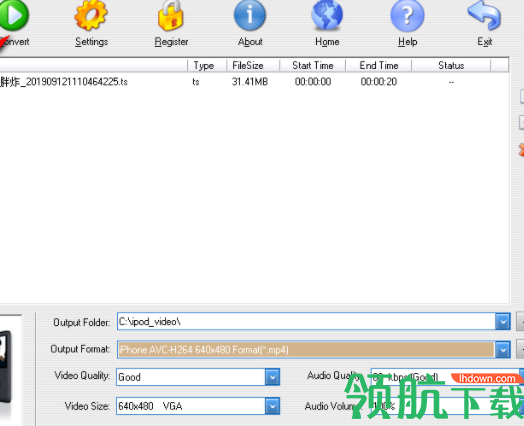524x426 pixels.
Task: Click the iPod preview thumbnail image
Action: 5,368
